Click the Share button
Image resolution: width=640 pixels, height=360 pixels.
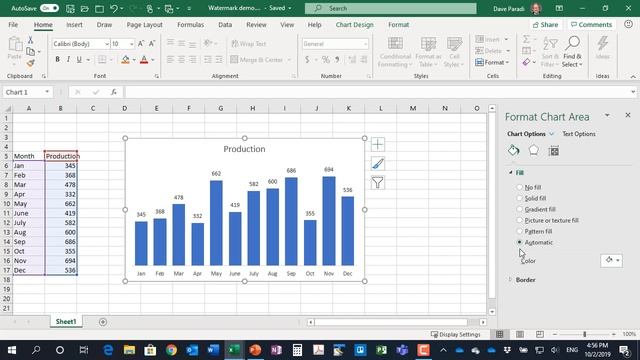pyautogui.click(x=545, y=24)
